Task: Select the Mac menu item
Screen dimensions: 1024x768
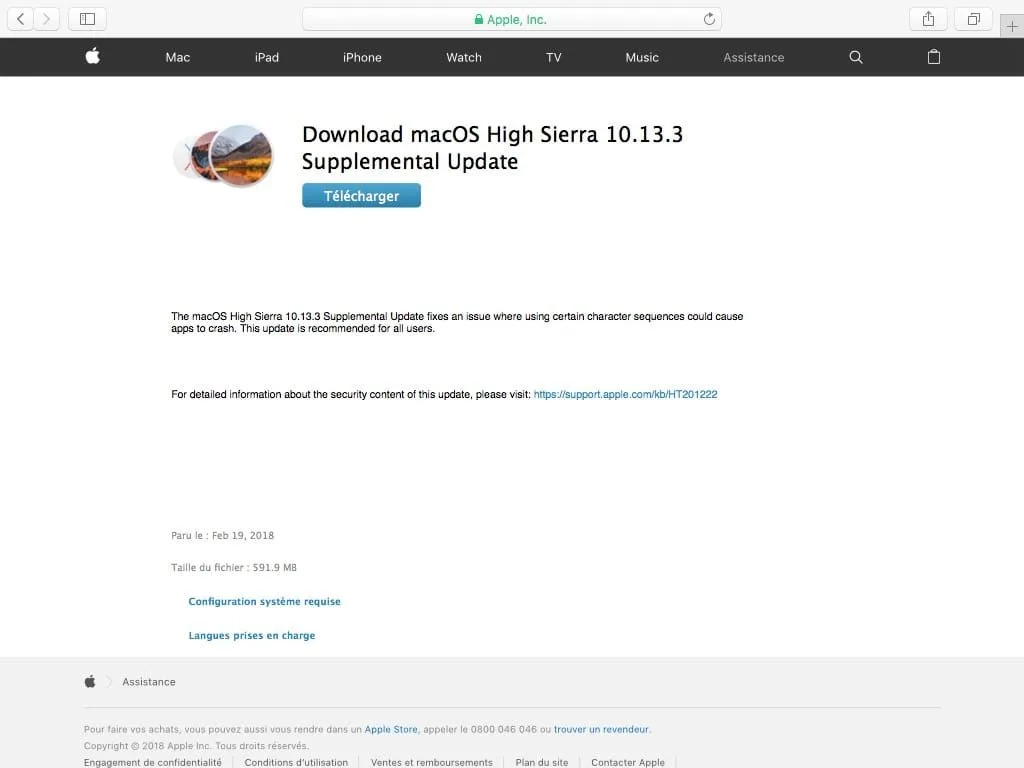Action: point(177,57)
